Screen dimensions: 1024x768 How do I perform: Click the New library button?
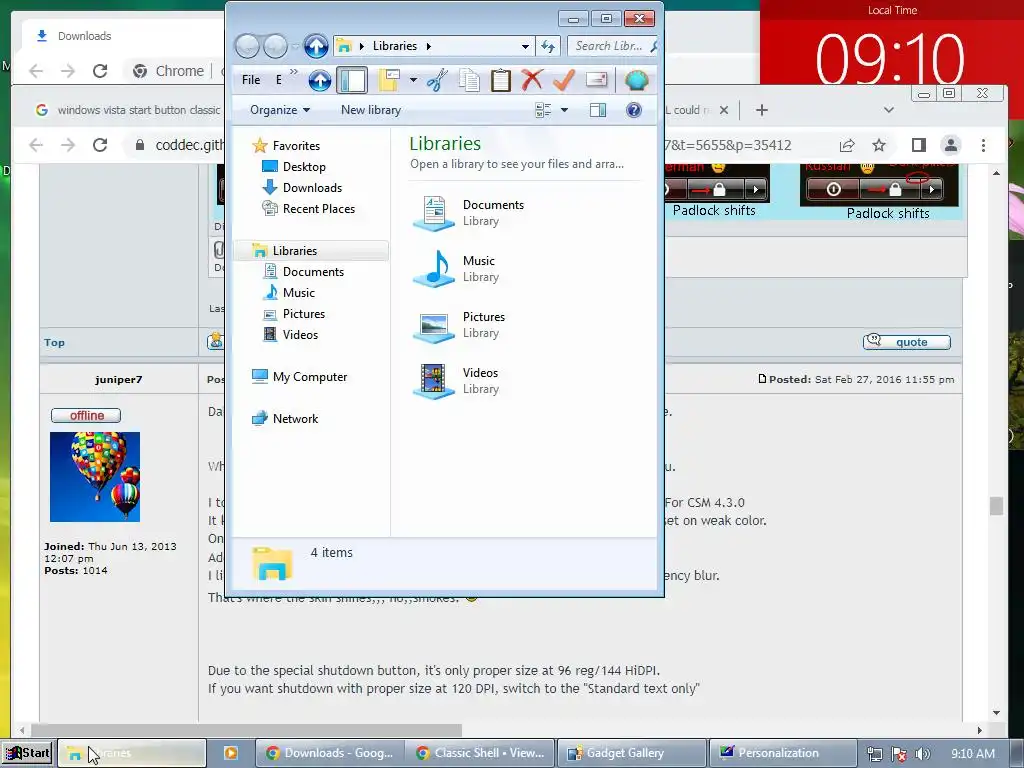click(x=371, y=110)
